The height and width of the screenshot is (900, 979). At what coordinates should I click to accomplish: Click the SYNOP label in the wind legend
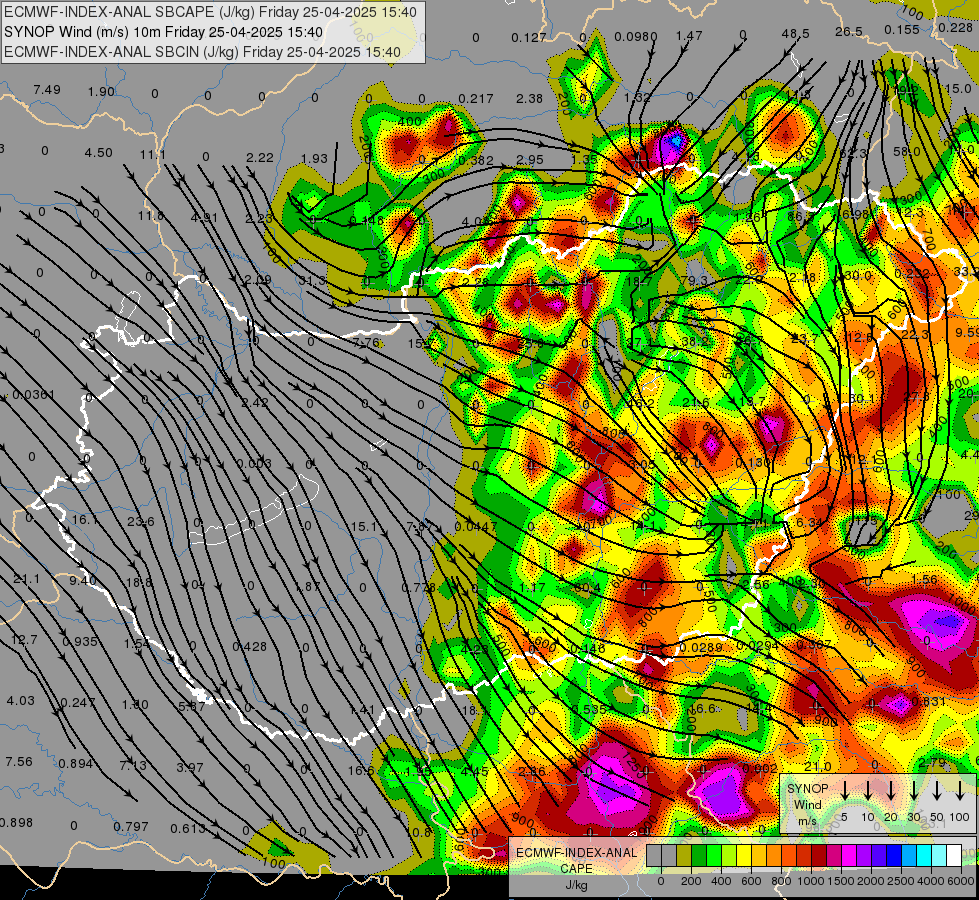tap(807, 789)
